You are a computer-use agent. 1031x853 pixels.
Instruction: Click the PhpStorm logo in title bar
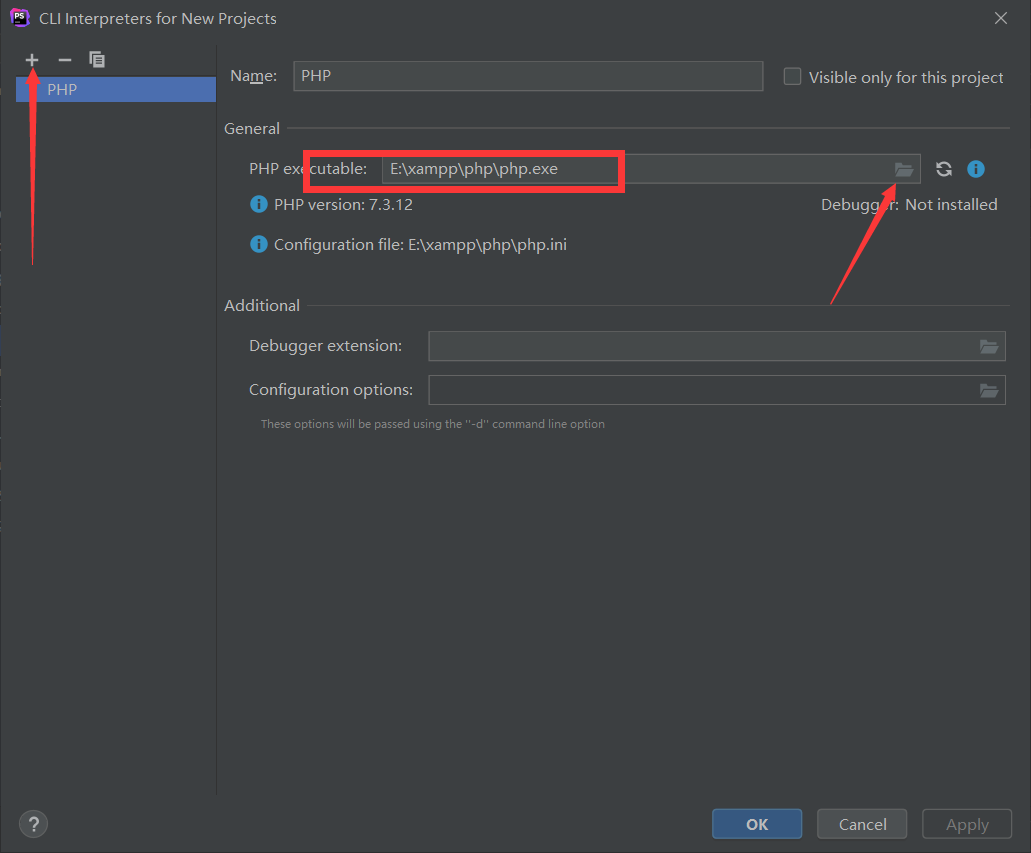[20, 18]
